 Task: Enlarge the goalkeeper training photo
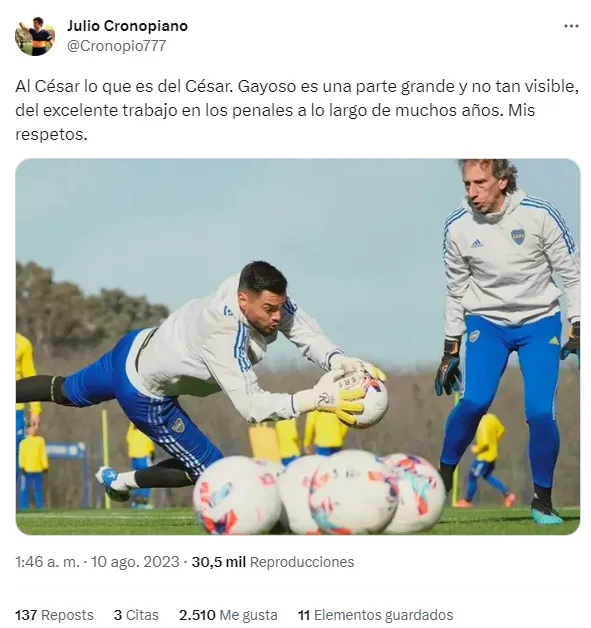point(298,347)
